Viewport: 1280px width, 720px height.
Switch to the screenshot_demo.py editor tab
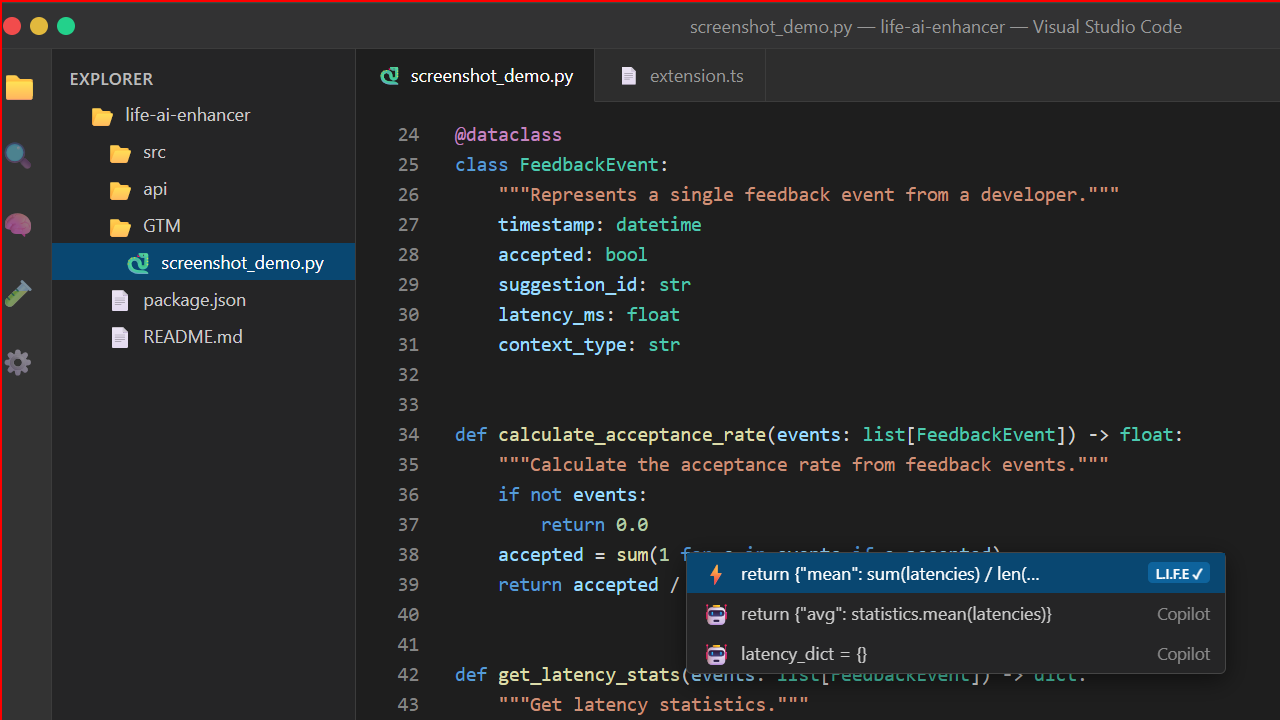coord(475,76)
